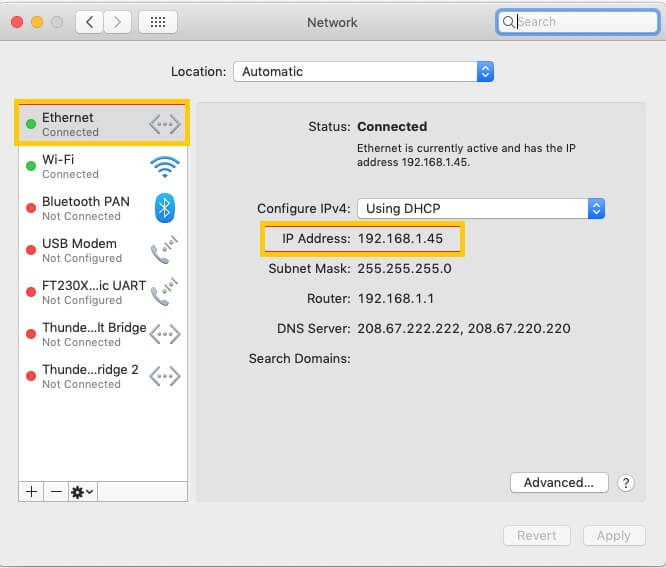Click the forward navigation arrow
This screenshot has height=568, width=666.
[x=117, y=22]
